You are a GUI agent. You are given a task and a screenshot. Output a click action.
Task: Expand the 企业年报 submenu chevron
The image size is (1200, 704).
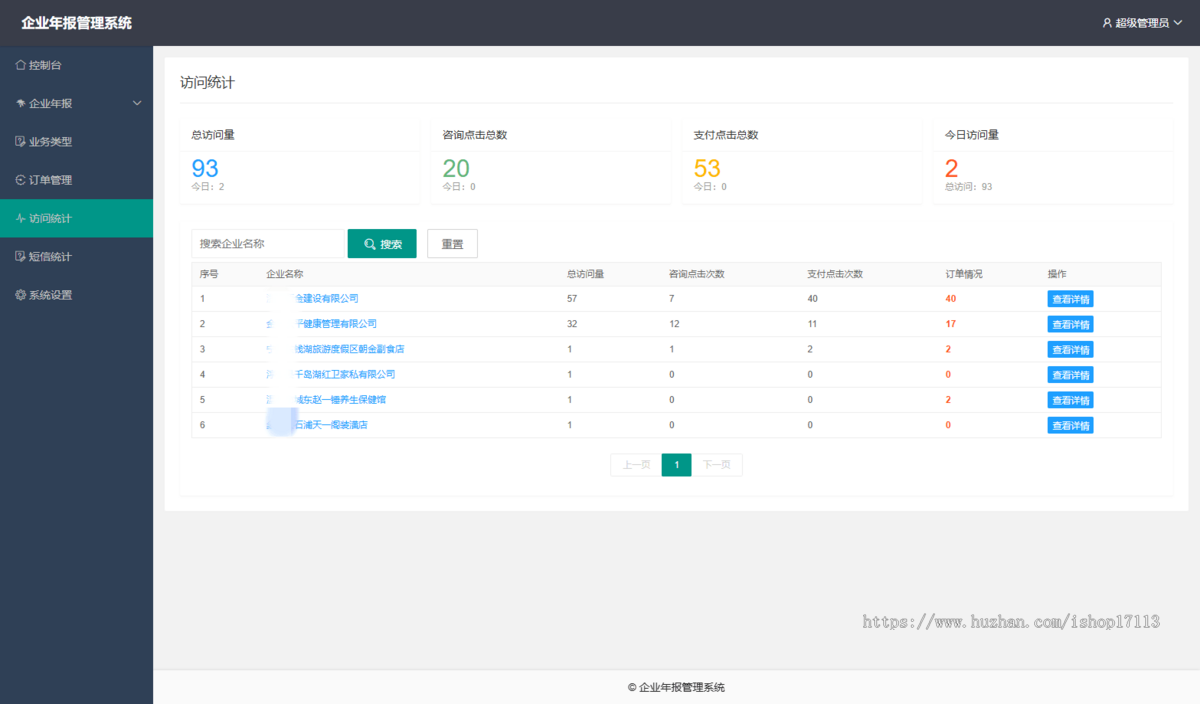[137, 103]
